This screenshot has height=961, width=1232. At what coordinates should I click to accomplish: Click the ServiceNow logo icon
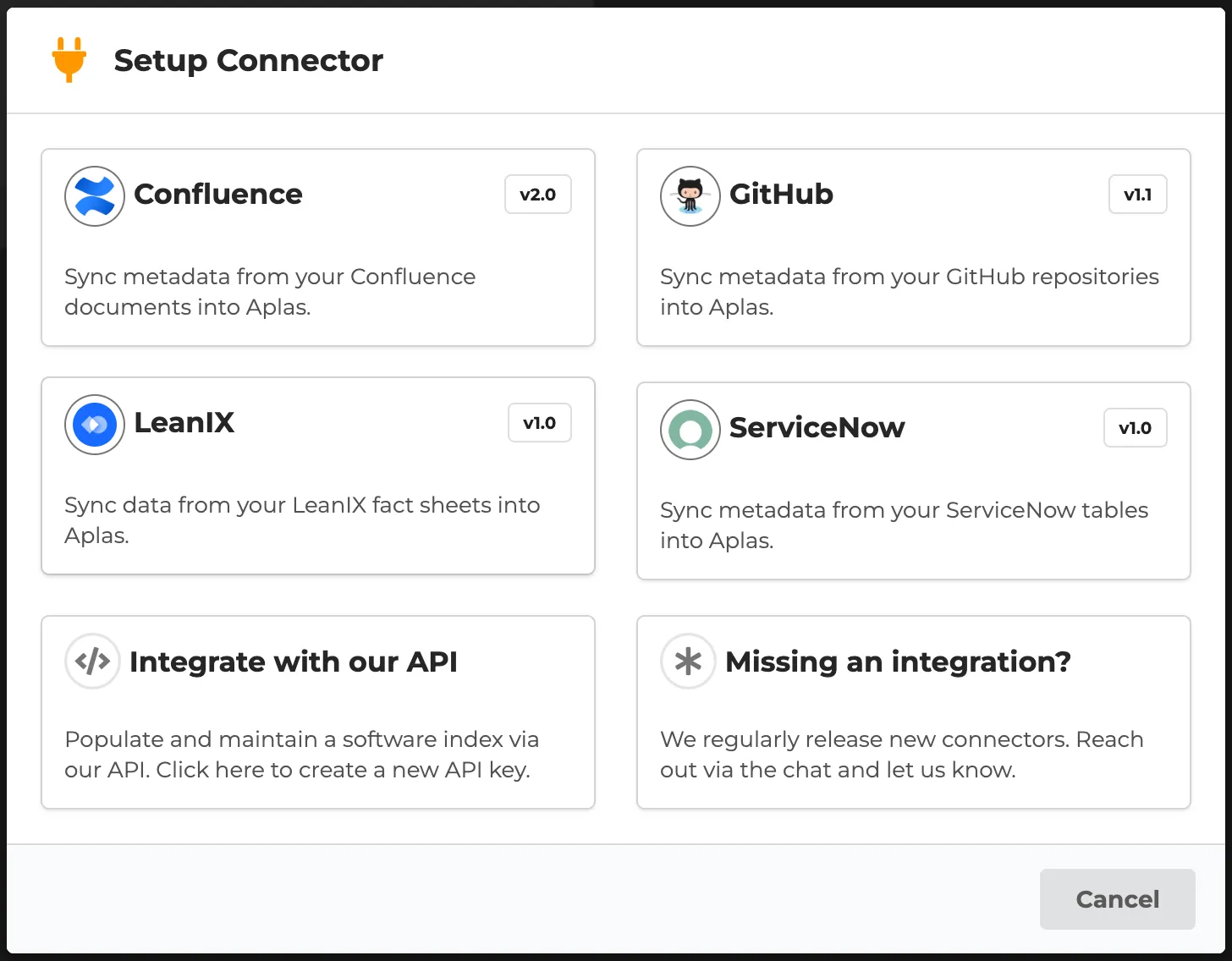point(690,430)
